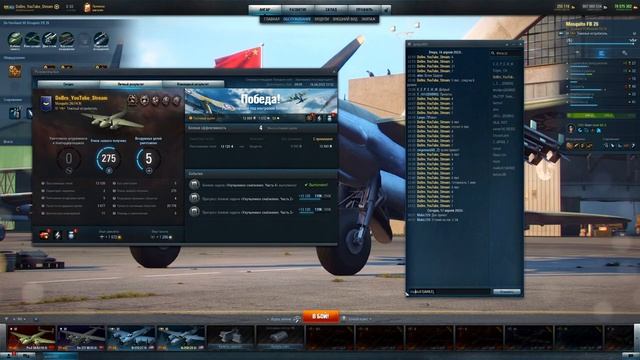Select the active Mosquito plane in carousel
Viewport: 640px width, 360px height.
[x=31, y=338]
